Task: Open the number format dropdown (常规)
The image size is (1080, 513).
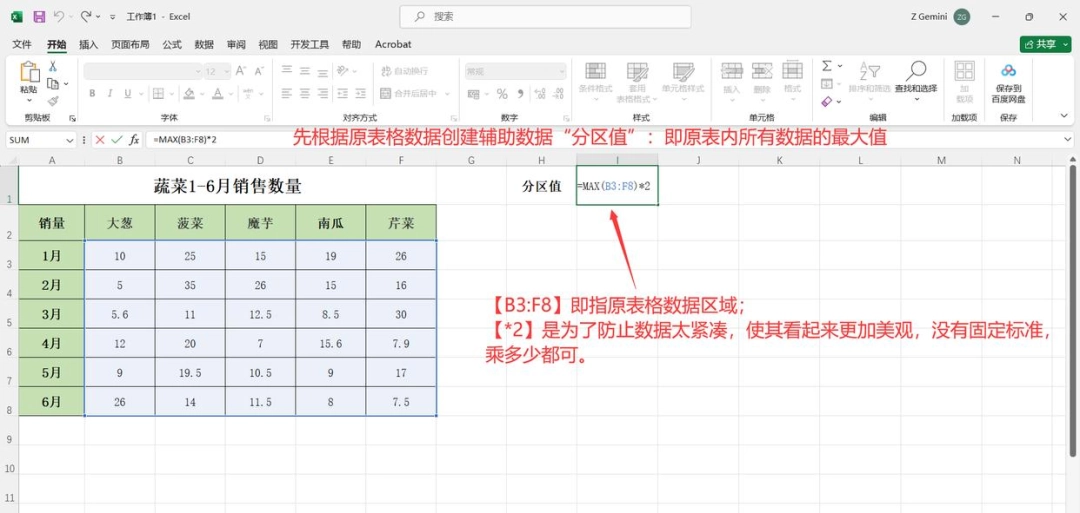Action: (x=562, y=71)
